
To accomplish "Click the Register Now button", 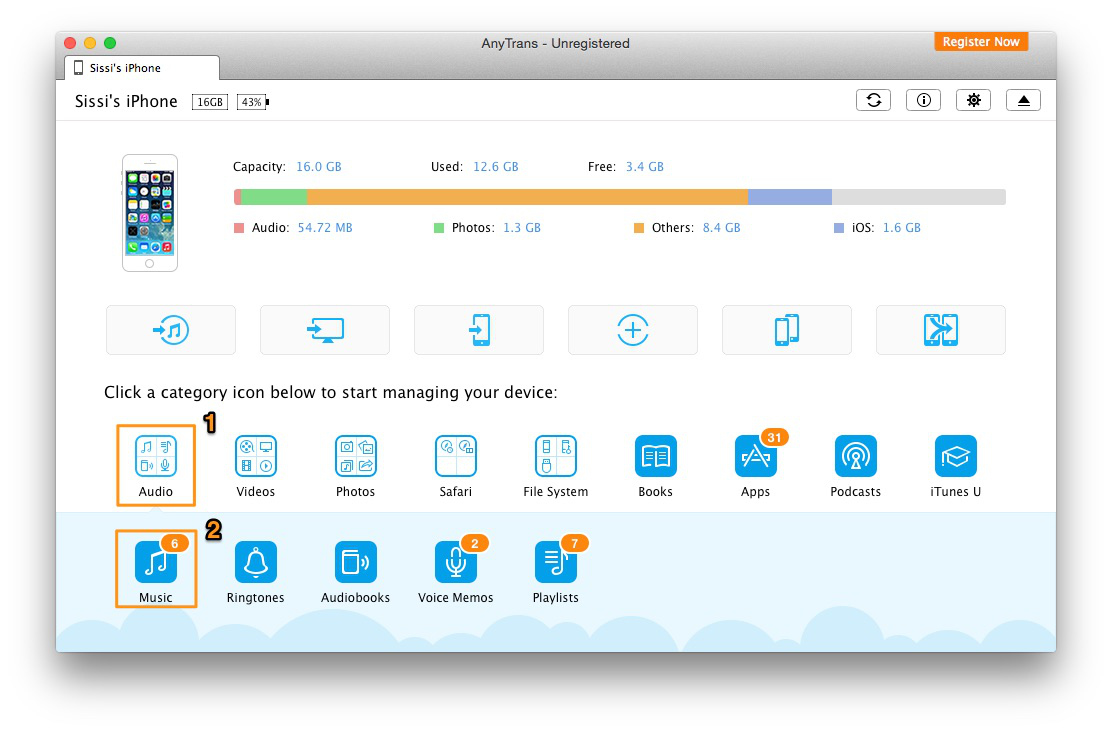I will point(981,42).
